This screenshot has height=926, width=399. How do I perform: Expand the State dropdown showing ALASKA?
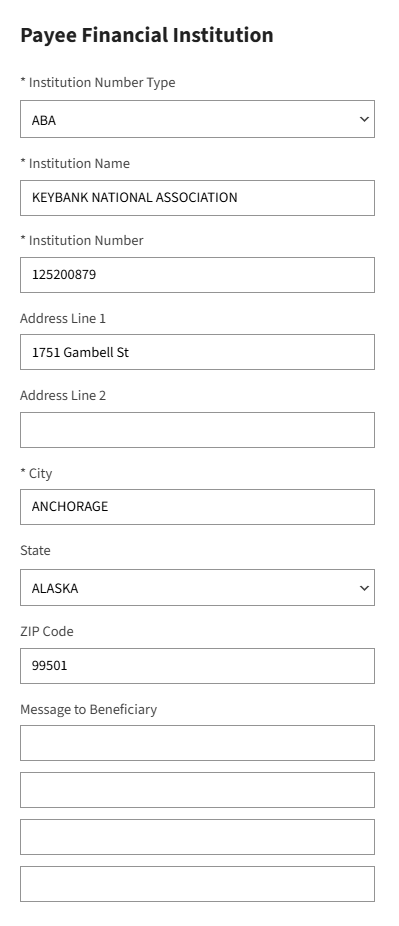[197, 588]
